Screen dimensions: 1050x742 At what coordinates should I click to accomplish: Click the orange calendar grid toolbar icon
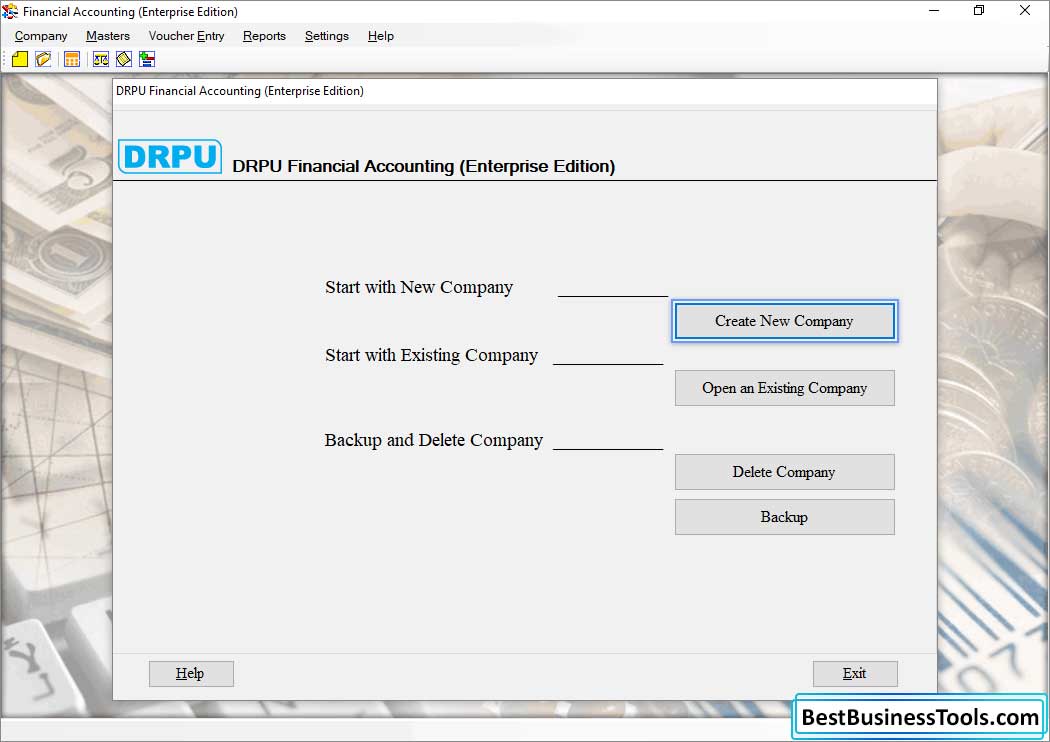[72, 60]
